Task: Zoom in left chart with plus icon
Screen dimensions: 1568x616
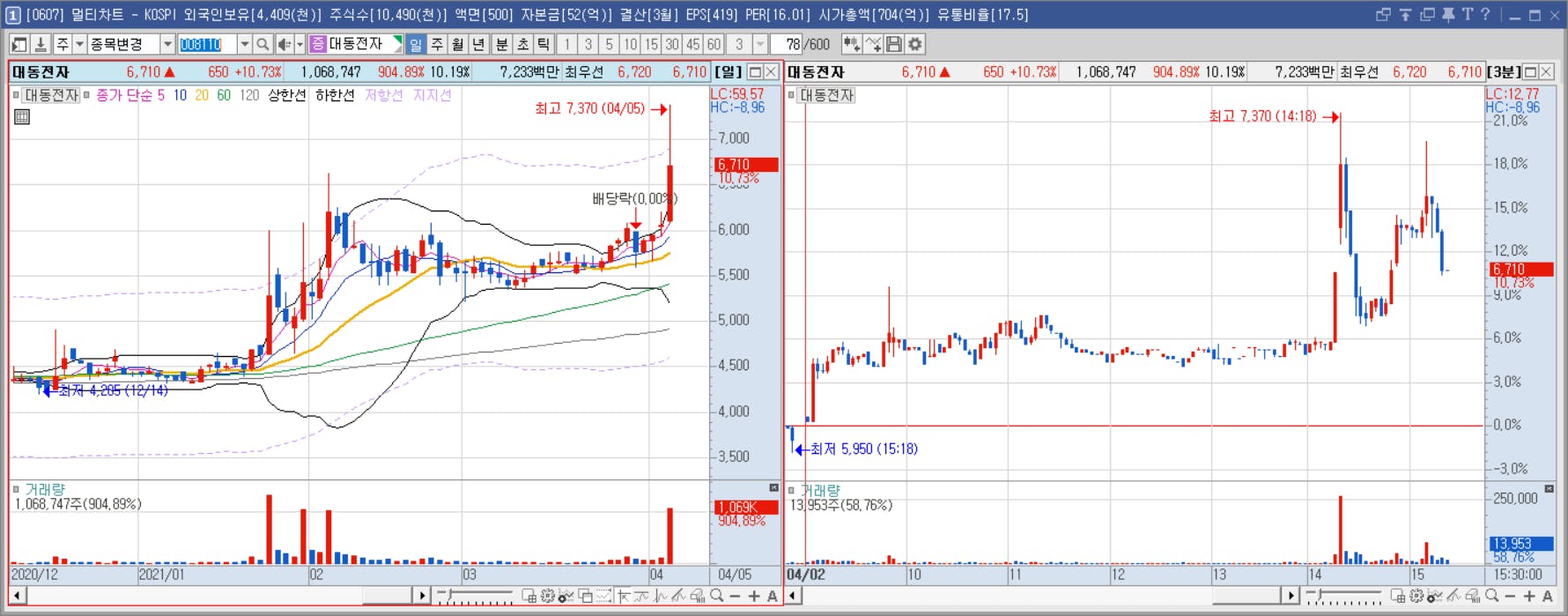Action: coord(754,597)
